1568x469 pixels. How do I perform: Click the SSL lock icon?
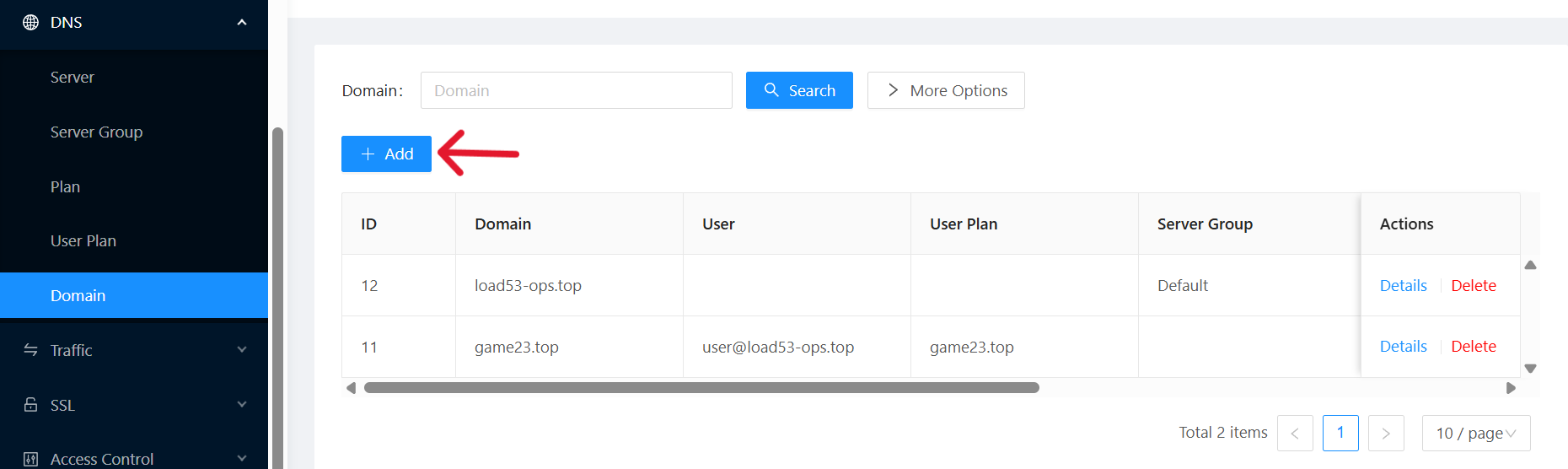click(x=30, y=405)
